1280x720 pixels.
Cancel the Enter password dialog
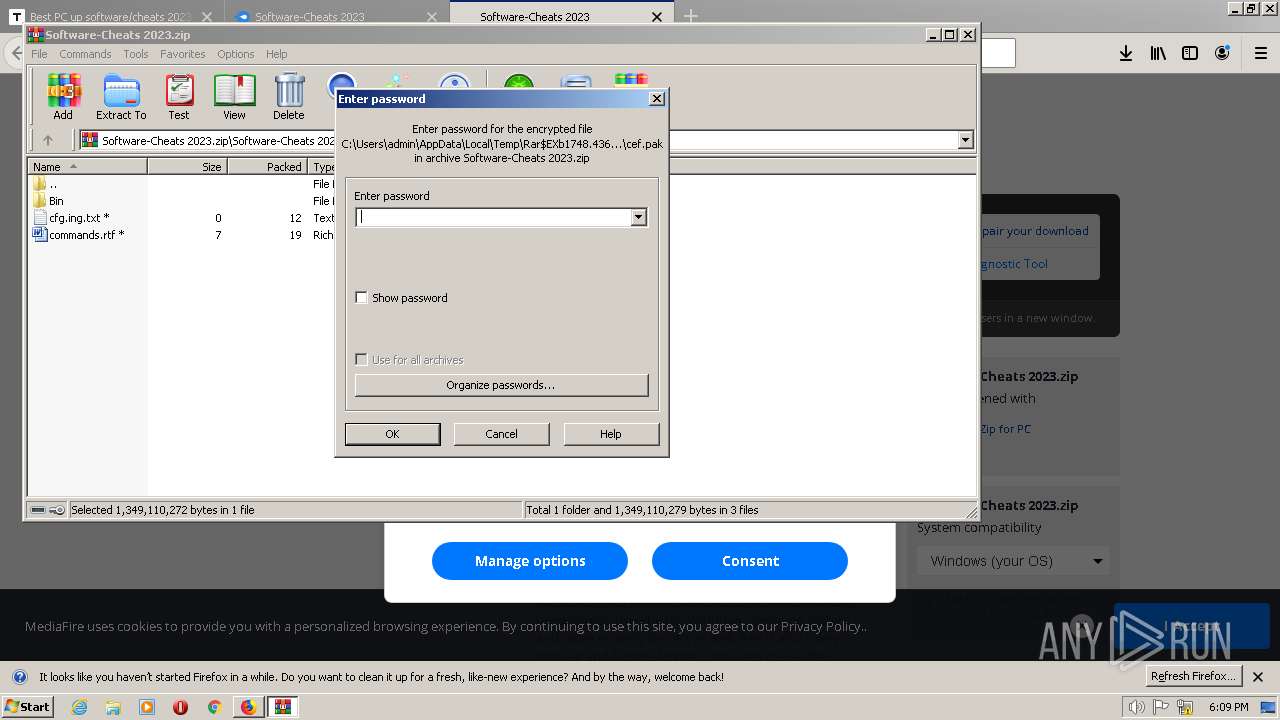[501, 434]
